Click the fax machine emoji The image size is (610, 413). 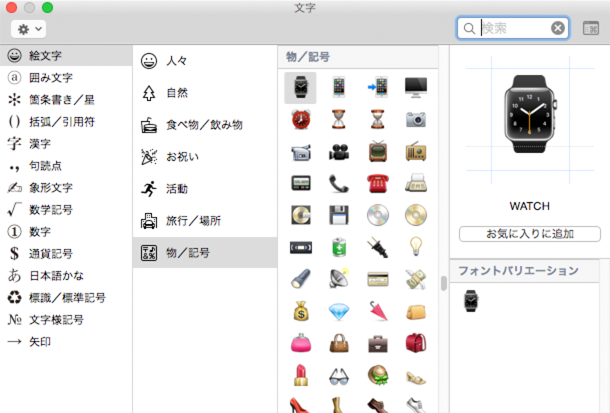pos(415,183)
